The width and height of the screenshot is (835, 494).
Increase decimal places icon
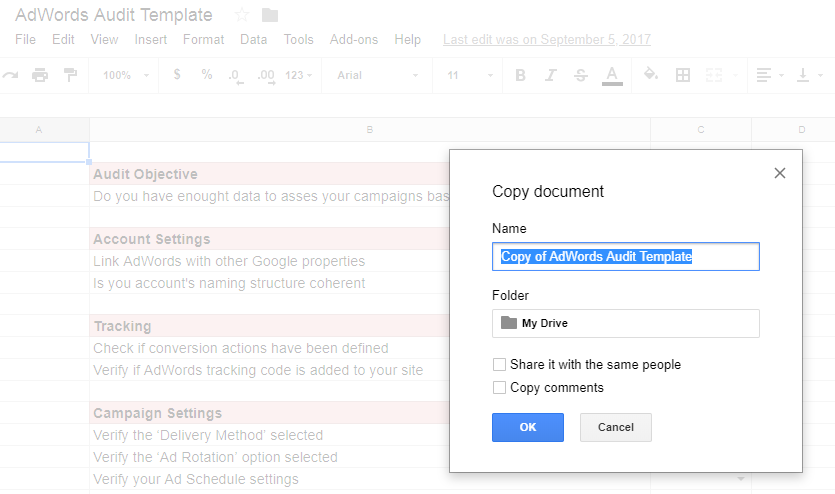tap(266, 76)
